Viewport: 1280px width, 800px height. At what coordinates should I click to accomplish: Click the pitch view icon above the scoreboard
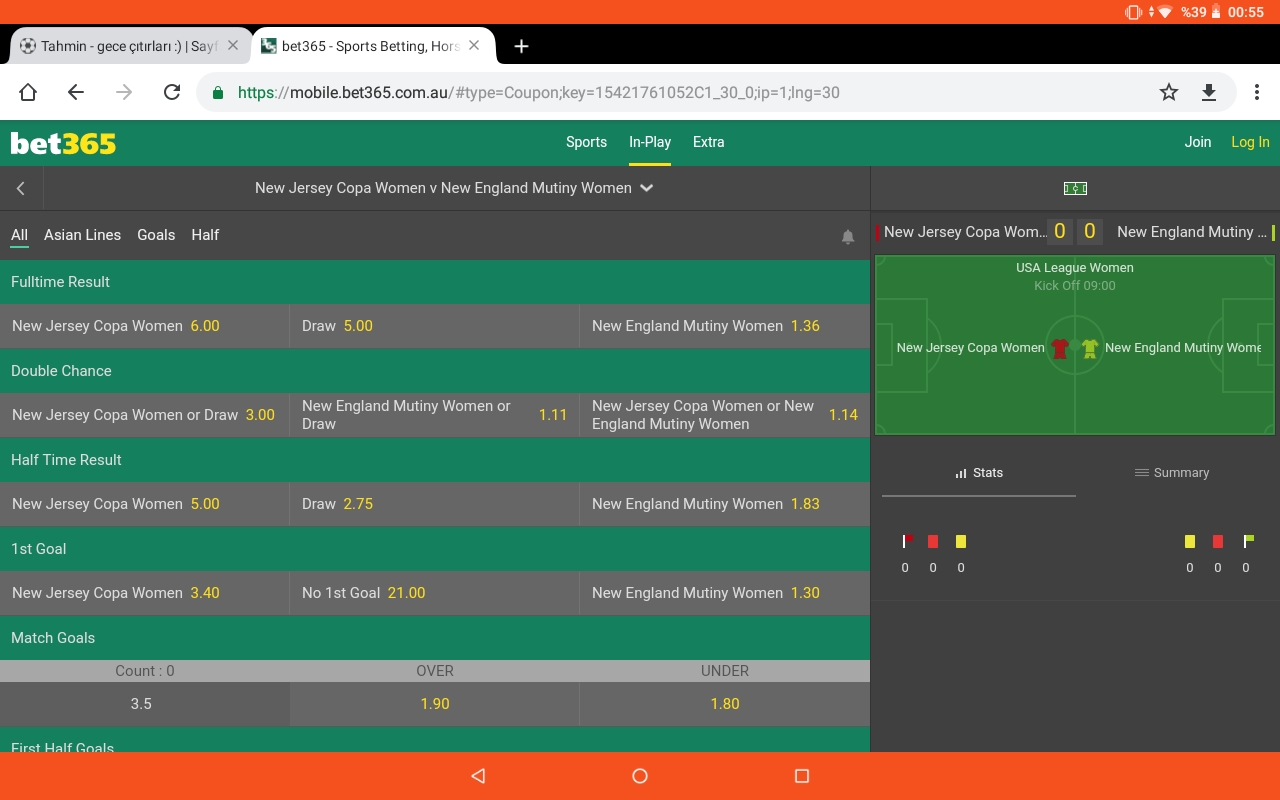pos(1075,188)
